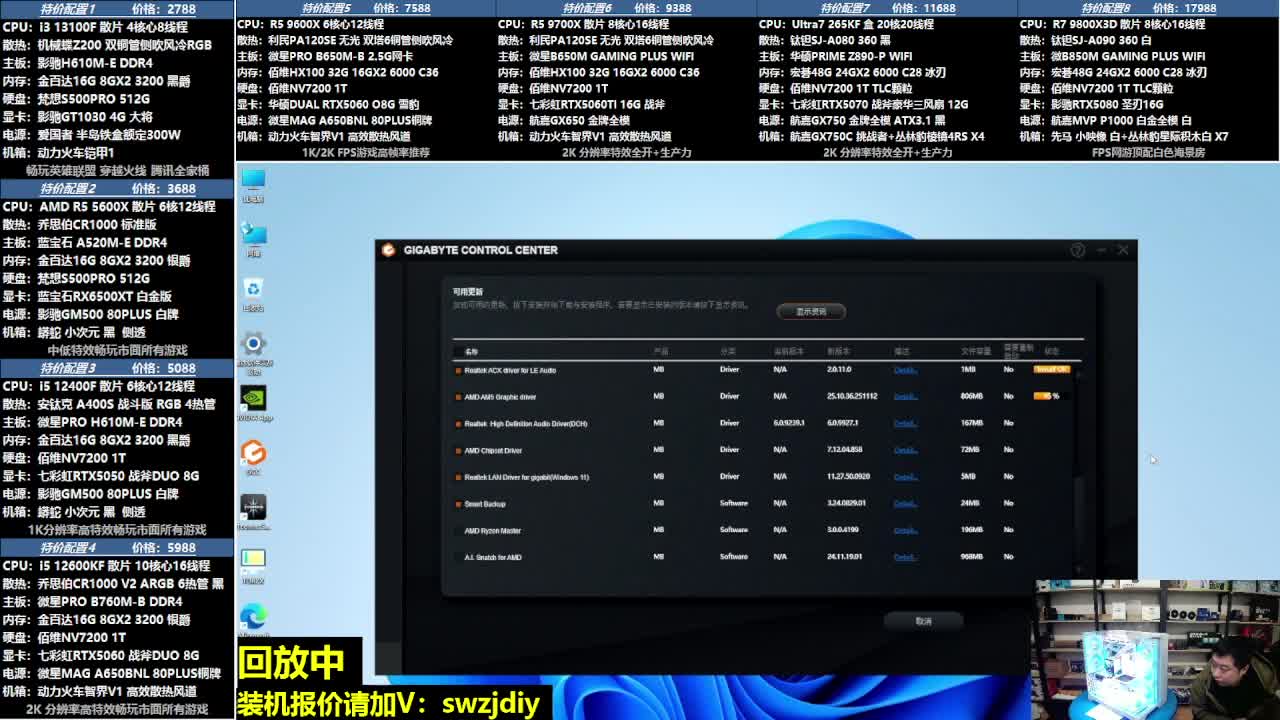Open the Recycle Bin desktop icon
Viewport: 1280px width, 720px height.
tap(254, 289)
